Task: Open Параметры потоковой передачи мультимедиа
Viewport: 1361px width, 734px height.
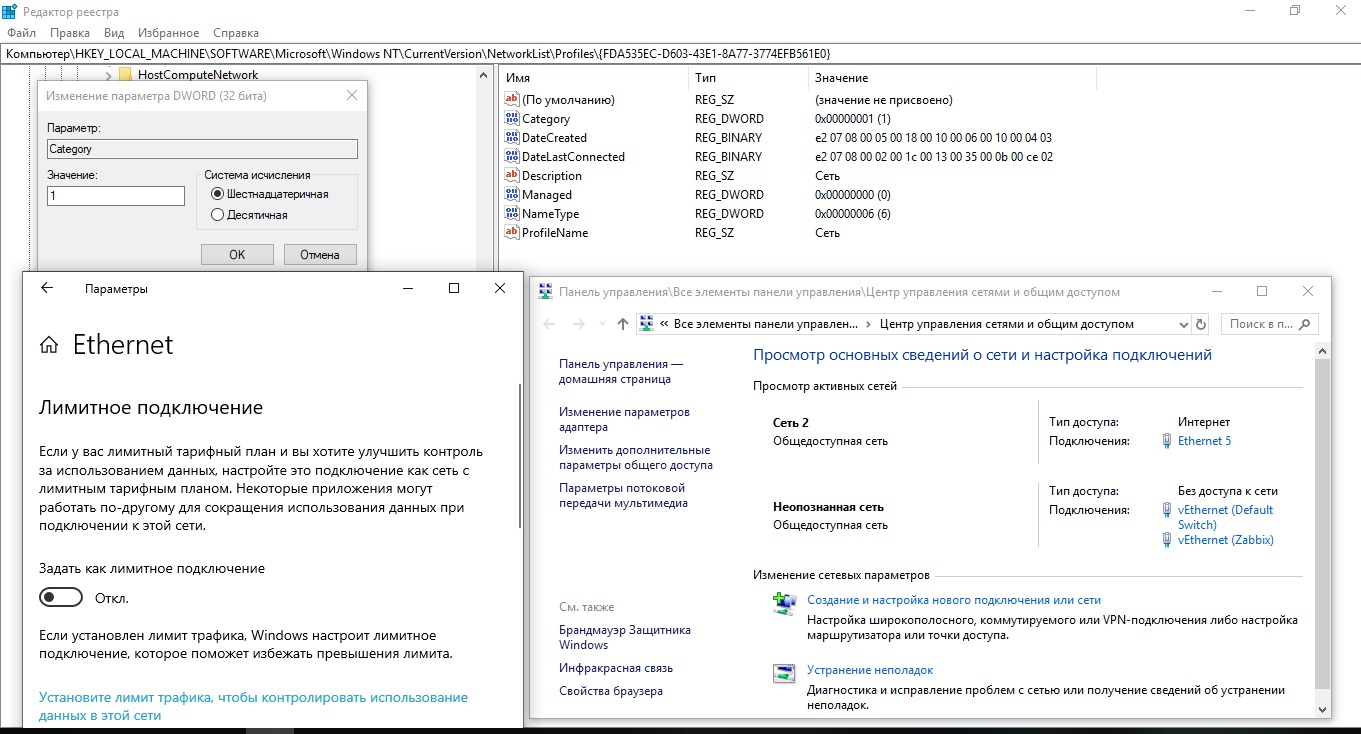Action: 623,496
